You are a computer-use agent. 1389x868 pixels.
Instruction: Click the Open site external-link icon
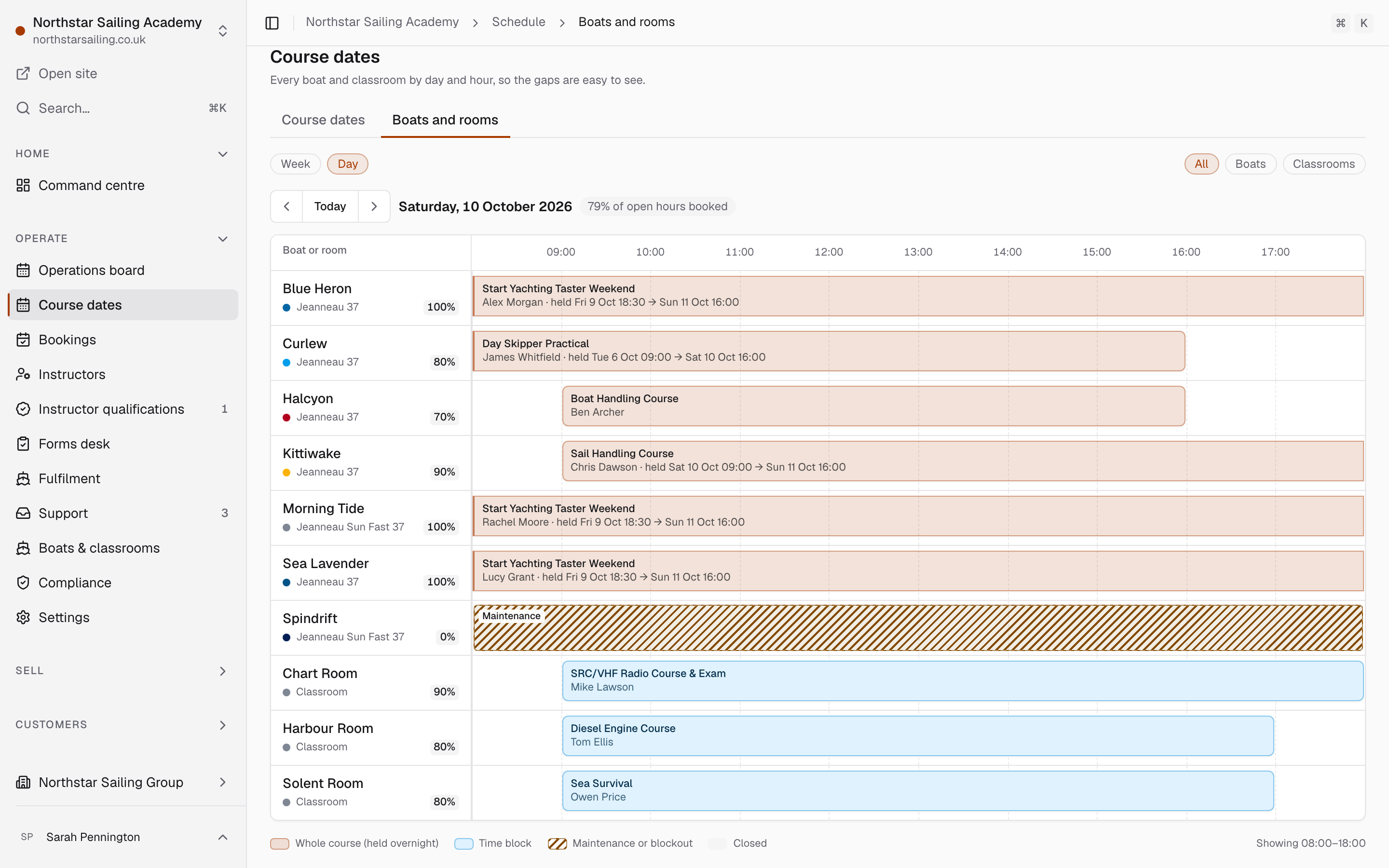tap(23, 73)
